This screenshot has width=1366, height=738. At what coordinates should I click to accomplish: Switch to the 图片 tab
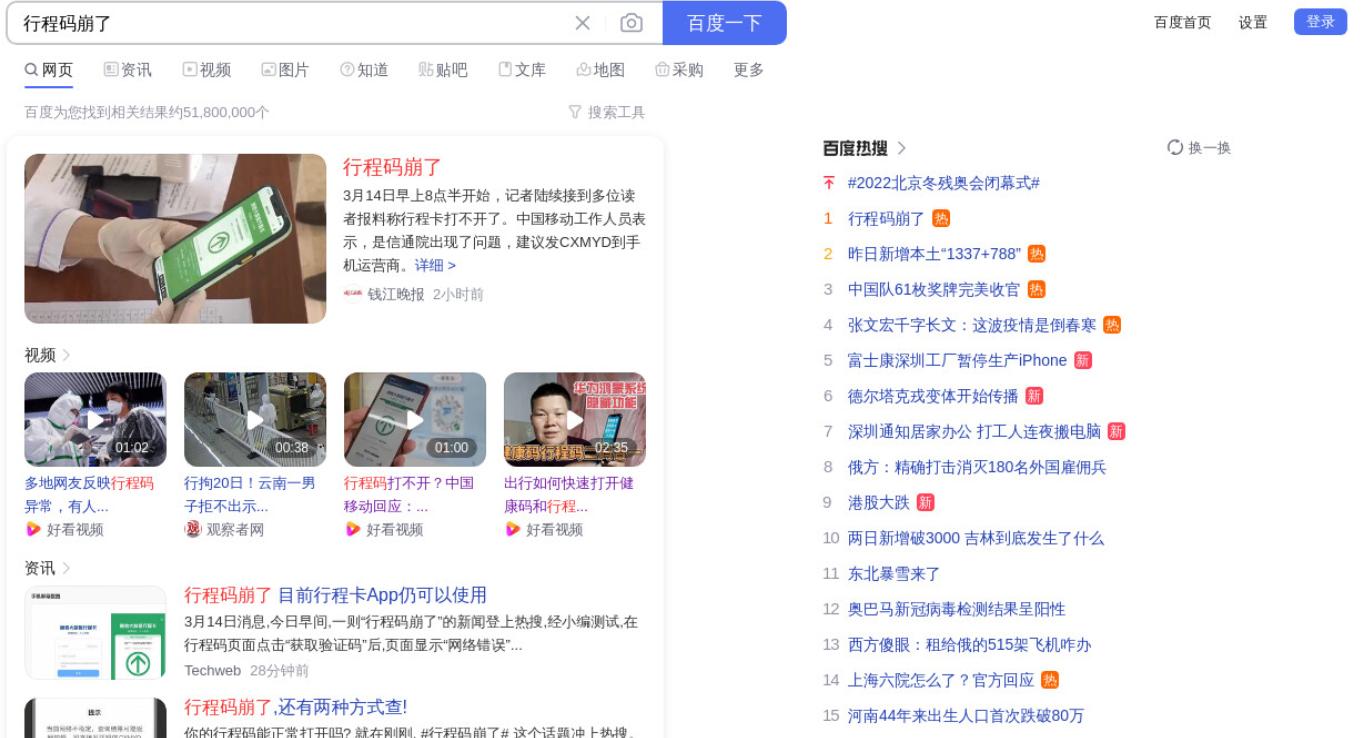(x=285, y=70)
